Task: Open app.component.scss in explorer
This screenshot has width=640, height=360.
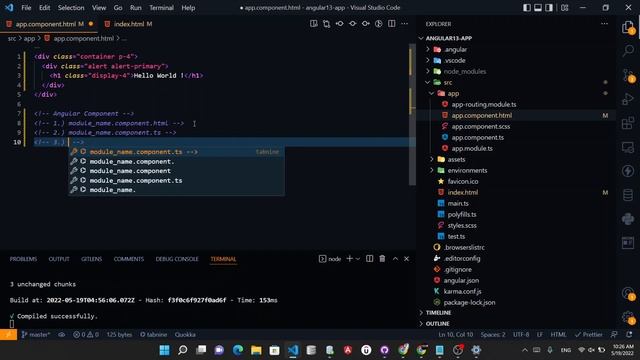Action: pyautogui.click(x=480, y=127)
